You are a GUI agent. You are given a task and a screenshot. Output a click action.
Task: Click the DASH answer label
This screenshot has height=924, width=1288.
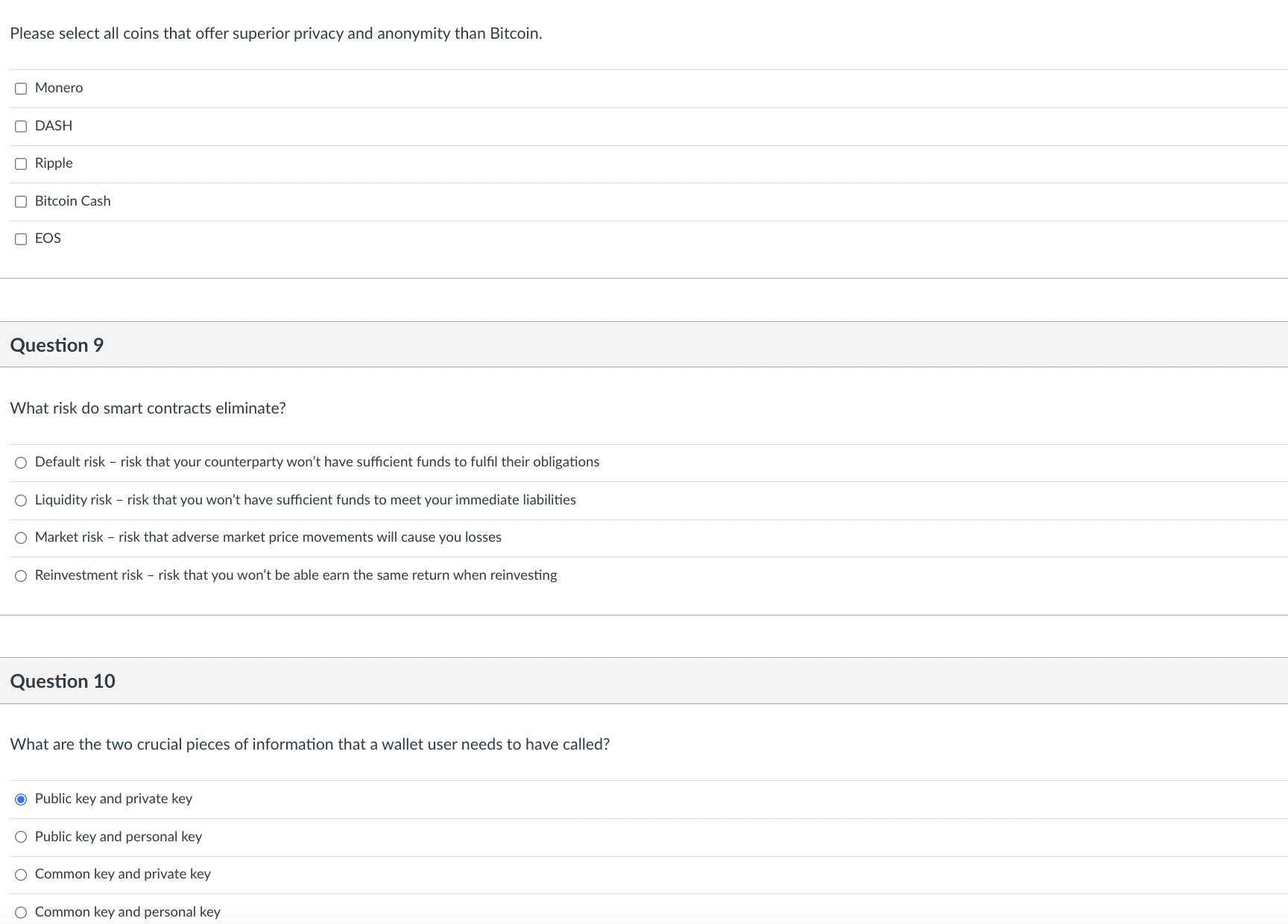point(54,126)
